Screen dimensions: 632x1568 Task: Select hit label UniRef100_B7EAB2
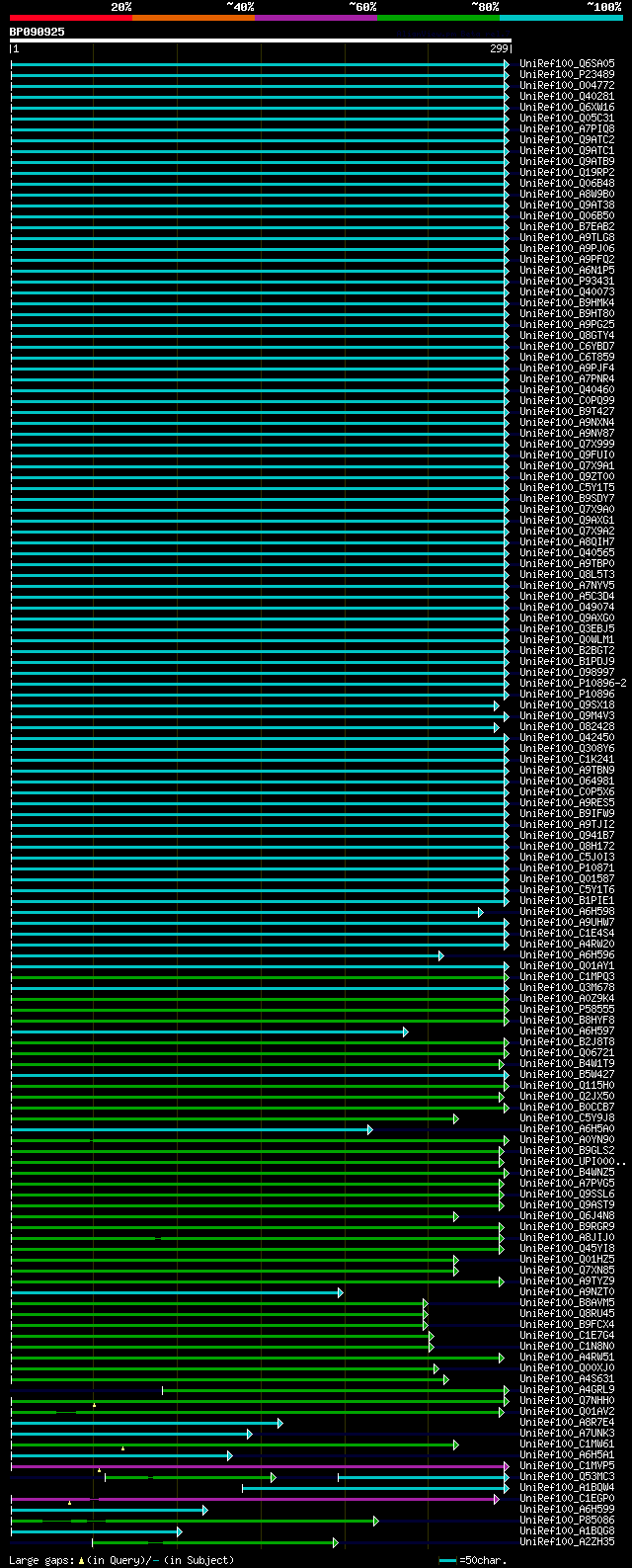(567, 226)
